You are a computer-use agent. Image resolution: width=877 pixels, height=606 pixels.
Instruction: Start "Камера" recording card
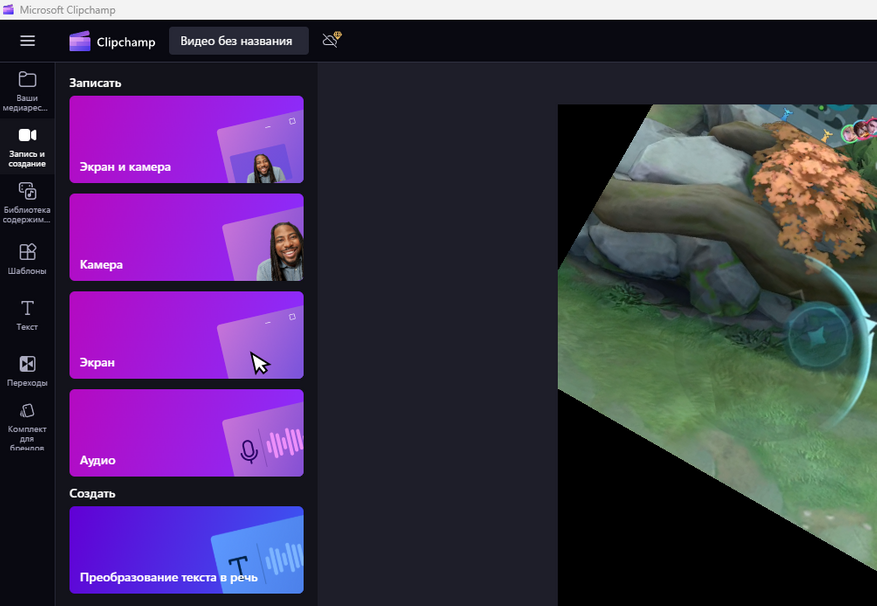click(186, 237)
